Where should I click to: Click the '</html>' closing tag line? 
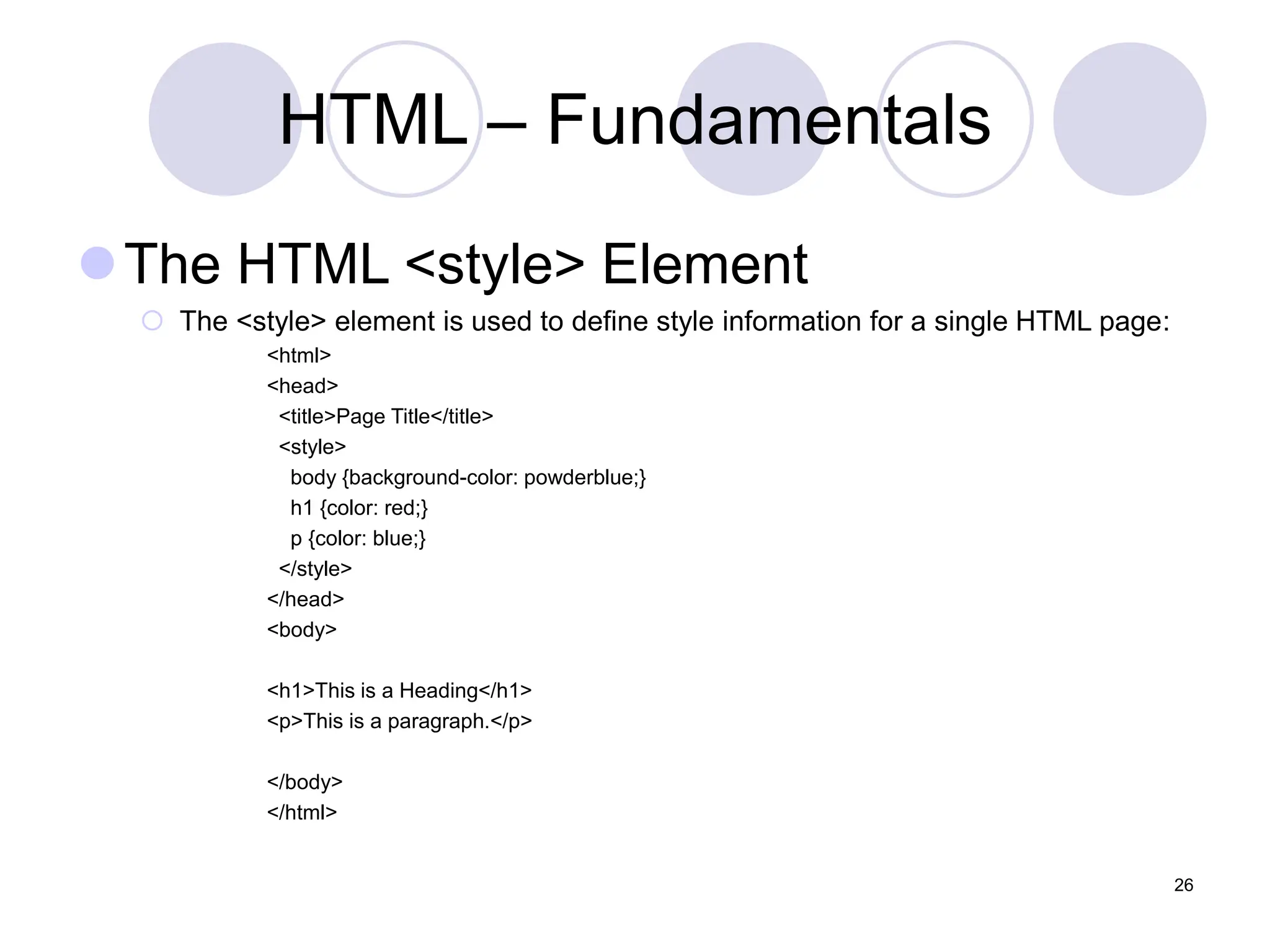[x=302, y=813]
